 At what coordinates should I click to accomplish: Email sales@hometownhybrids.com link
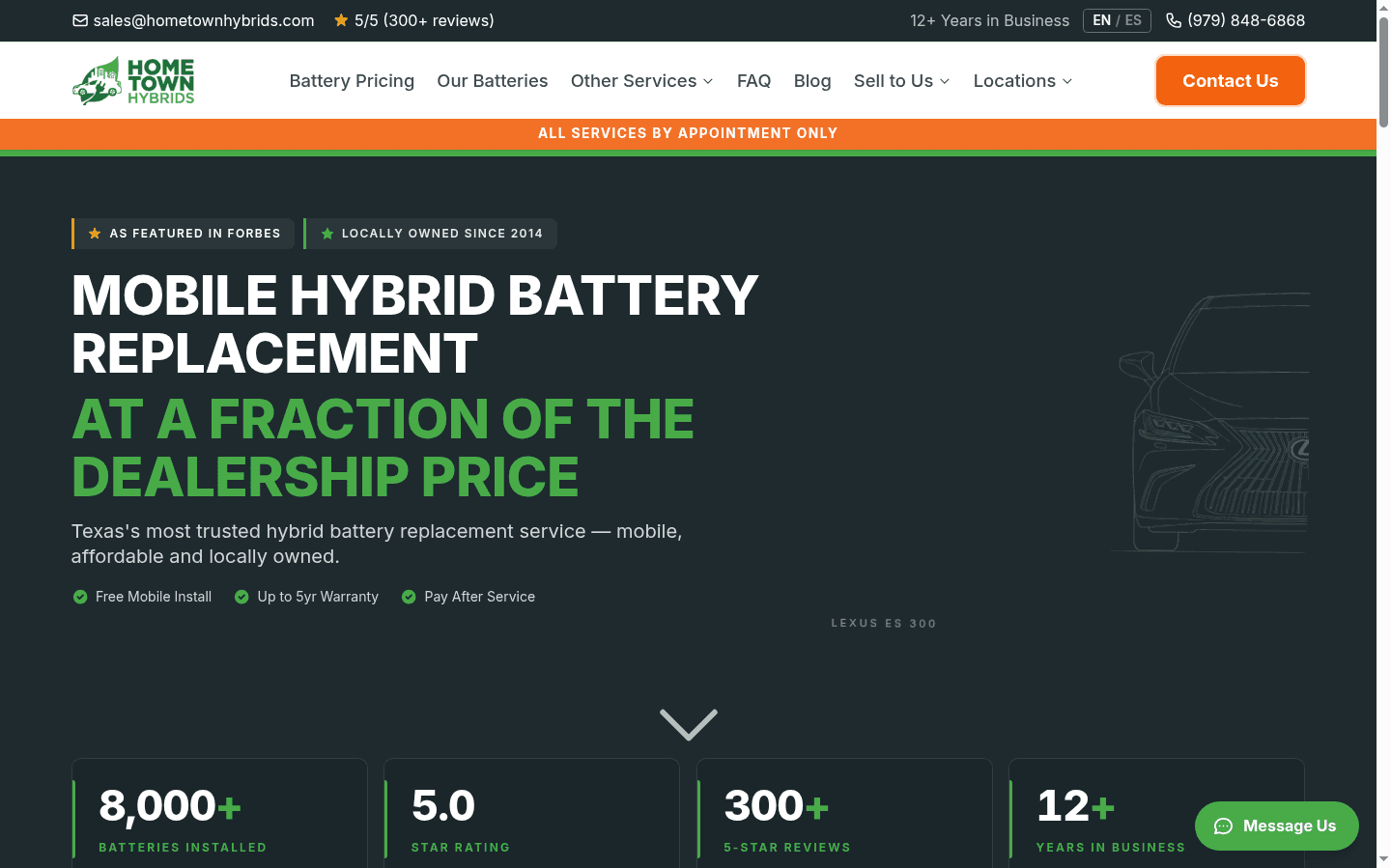tap(193, 20)
